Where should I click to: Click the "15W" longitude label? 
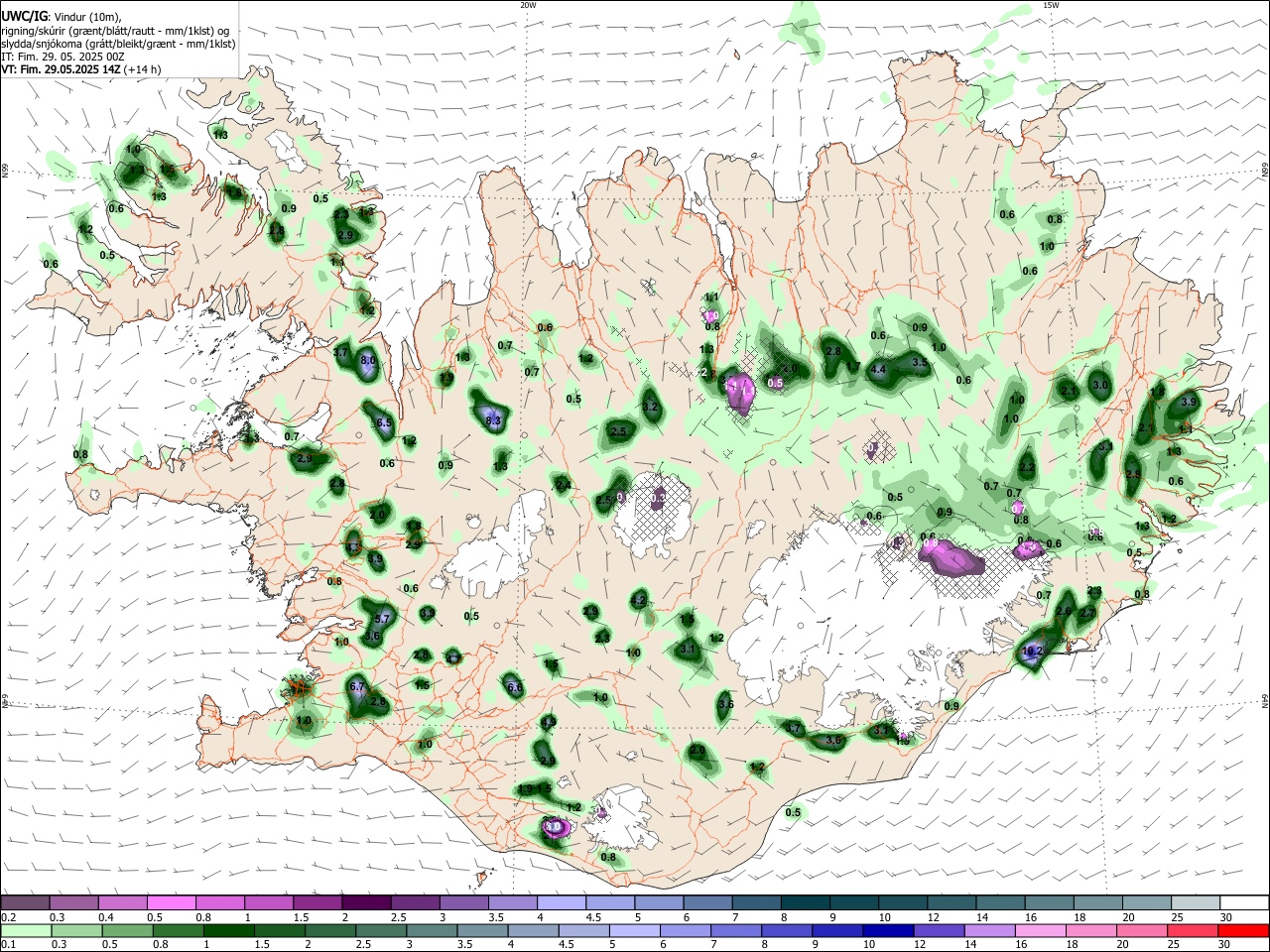coord(1051,5)
